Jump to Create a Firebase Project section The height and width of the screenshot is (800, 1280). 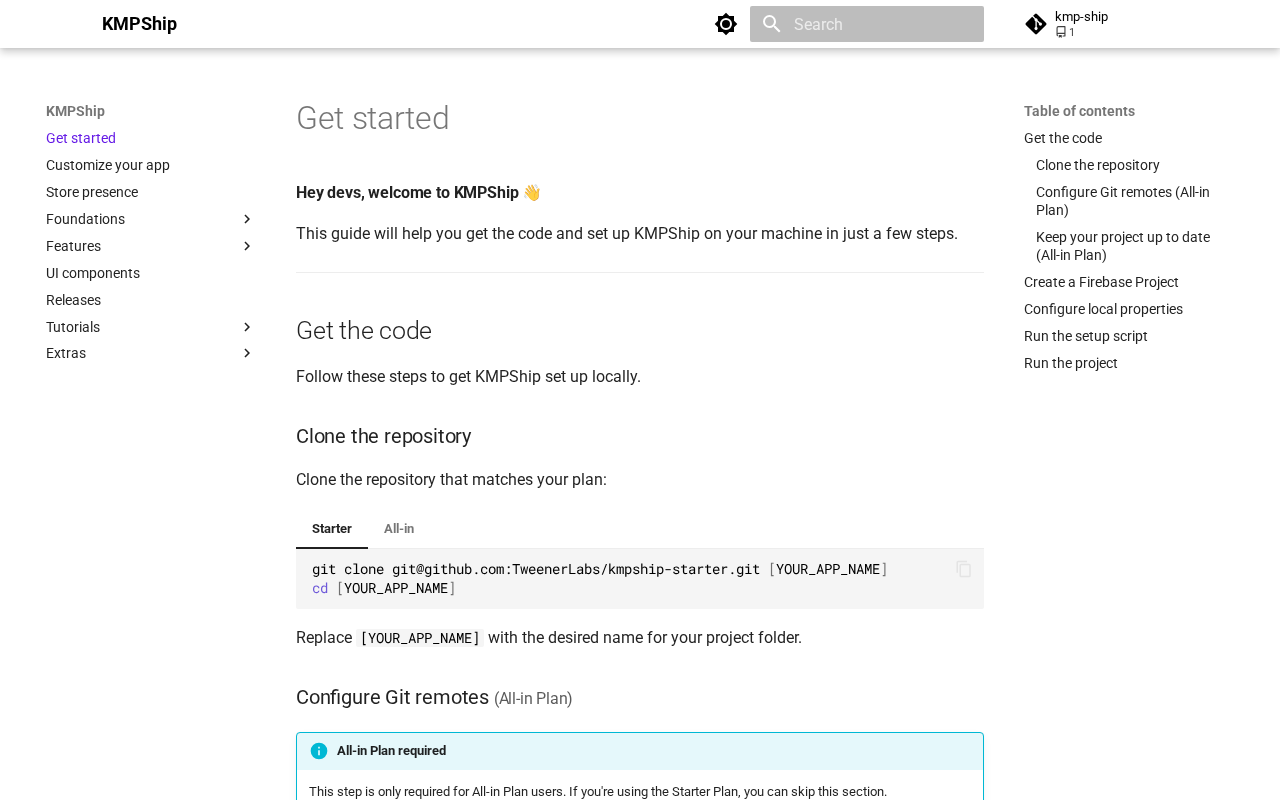[1101, 282]
